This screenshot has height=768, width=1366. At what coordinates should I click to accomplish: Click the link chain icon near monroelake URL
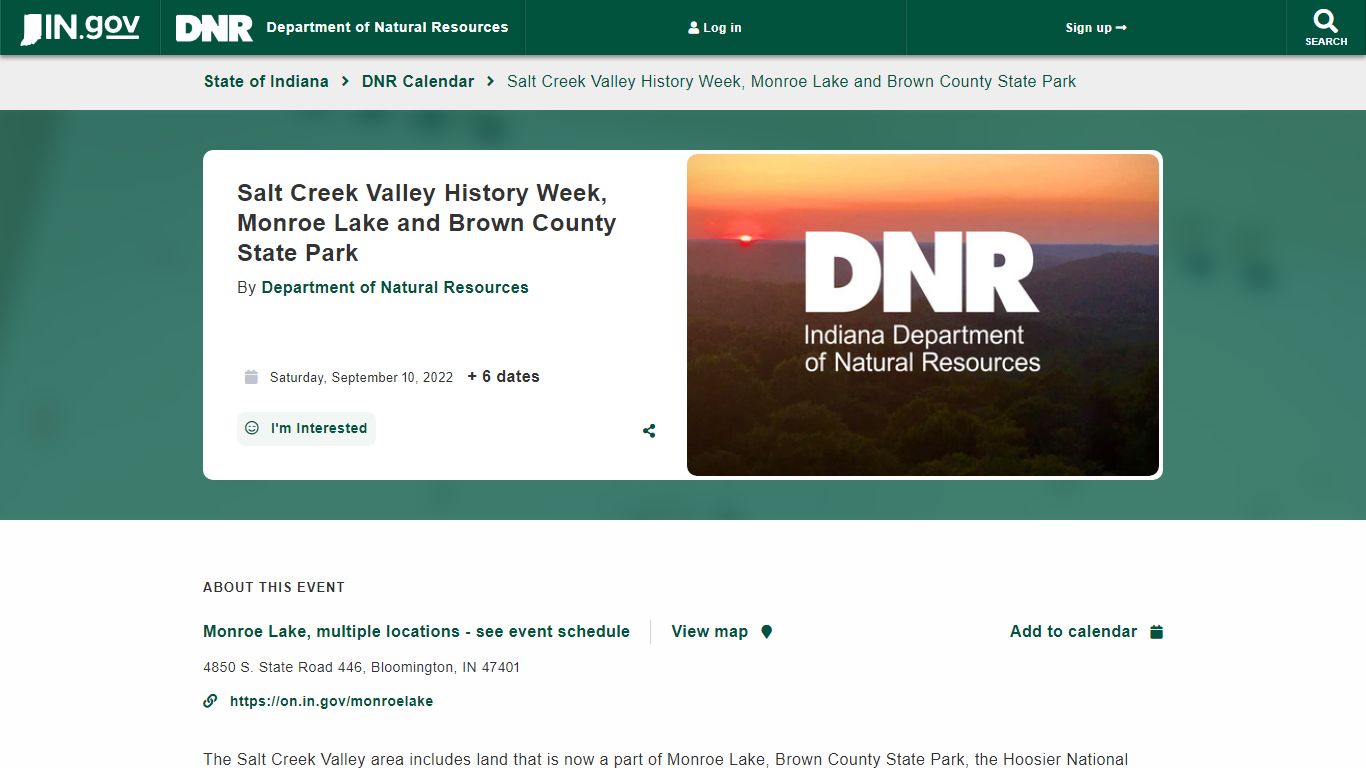tap(210, 701)
